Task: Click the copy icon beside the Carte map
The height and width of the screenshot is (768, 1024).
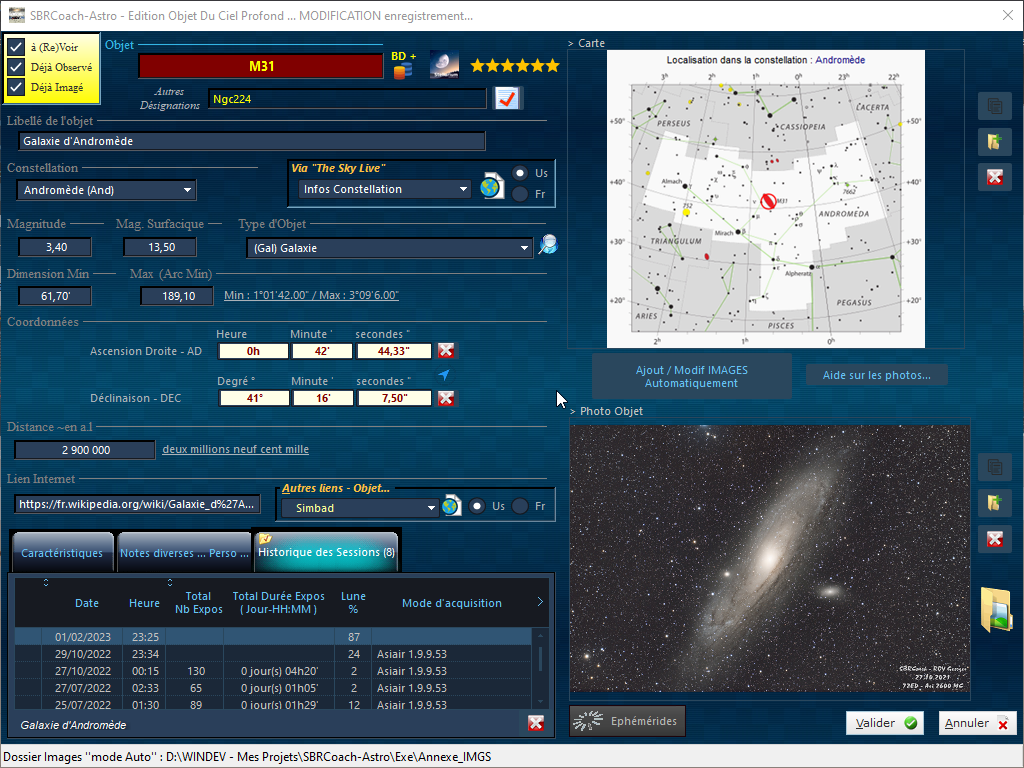Action: click(995, 106)
